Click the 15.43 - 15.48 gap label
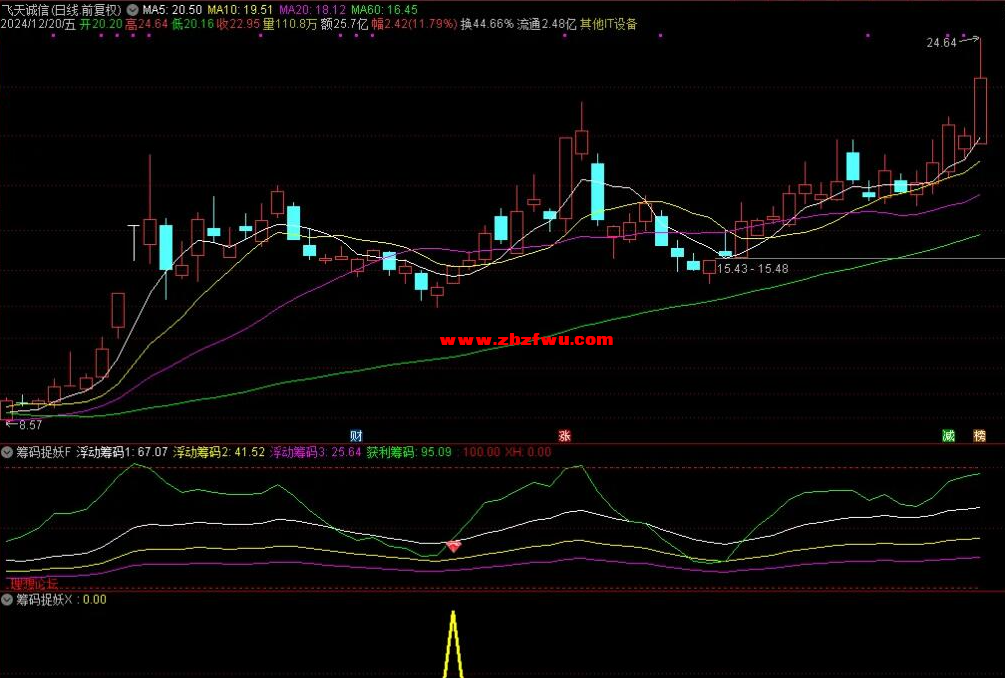The image size is (1005, 678). coord(752,269)
